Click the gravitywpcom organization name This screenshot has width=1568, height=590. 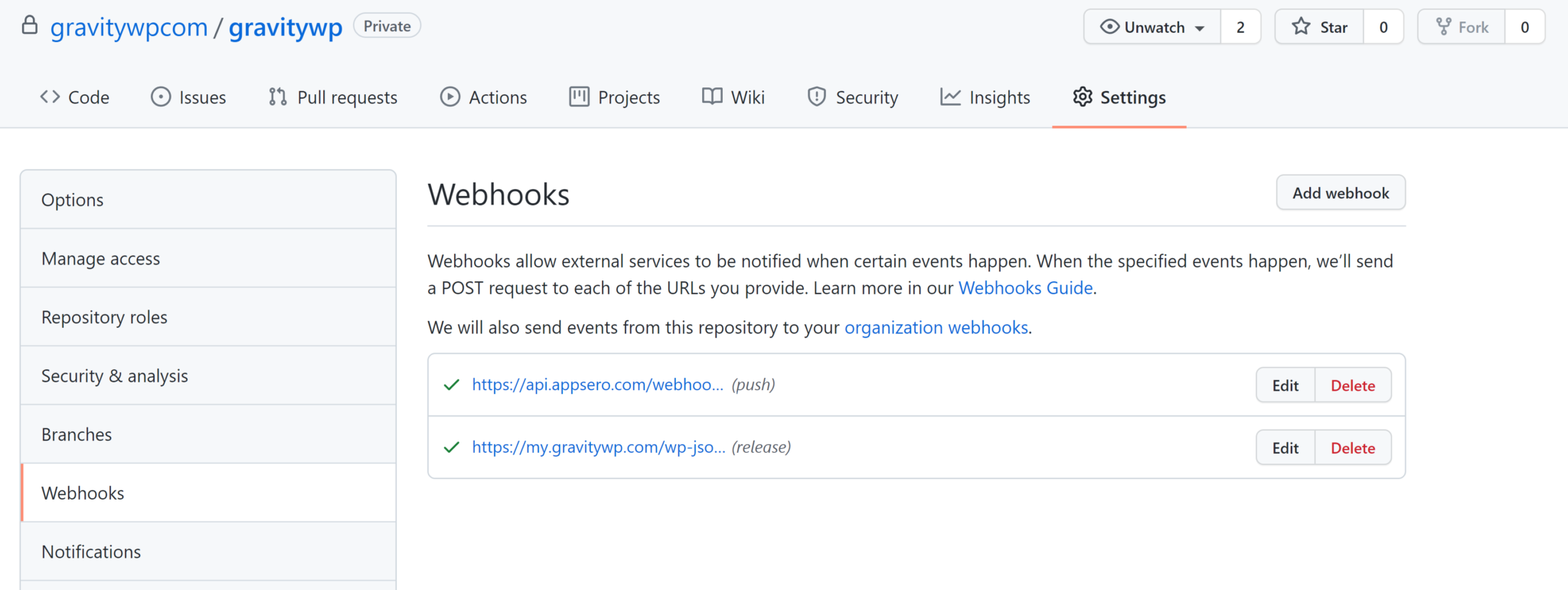click(x=129, y=28)
